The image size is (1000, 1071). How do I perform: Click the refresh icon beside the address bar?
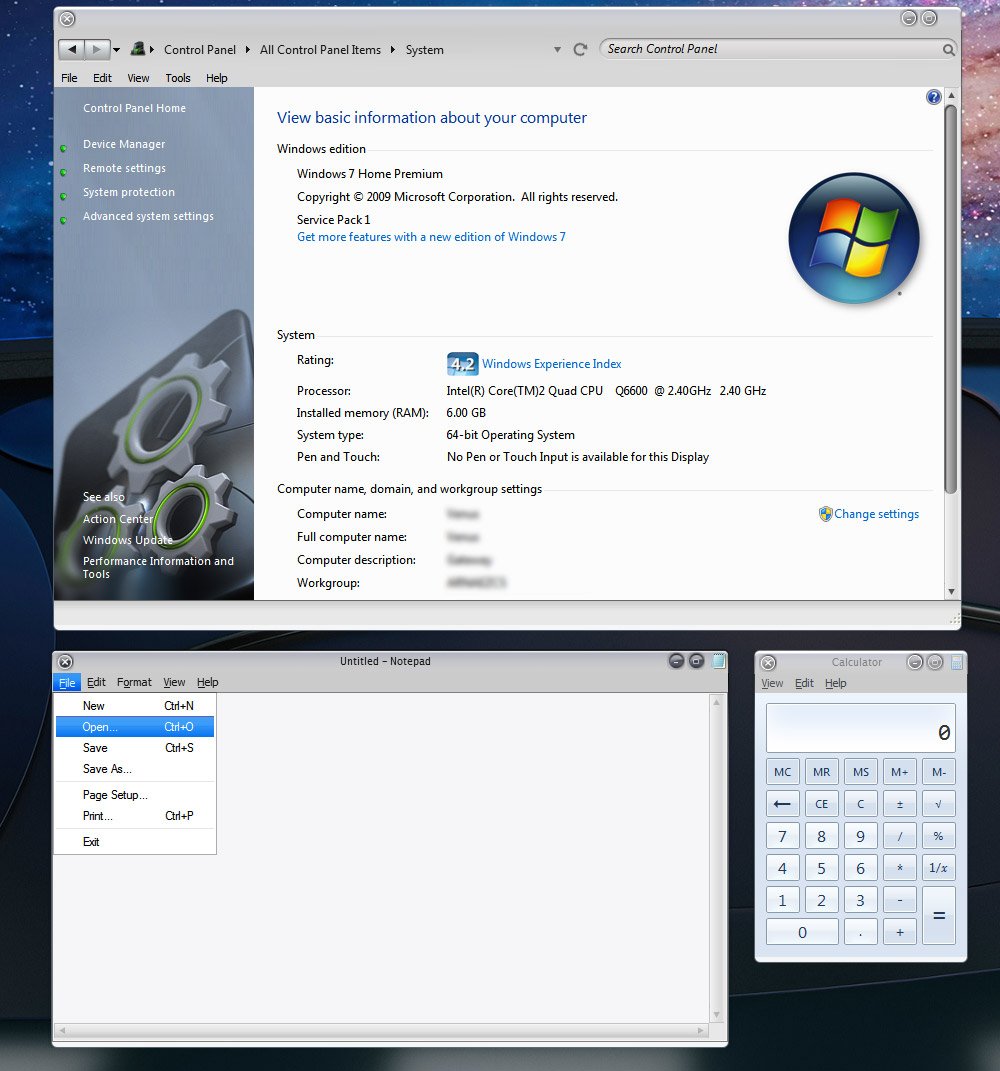[580, 49]
